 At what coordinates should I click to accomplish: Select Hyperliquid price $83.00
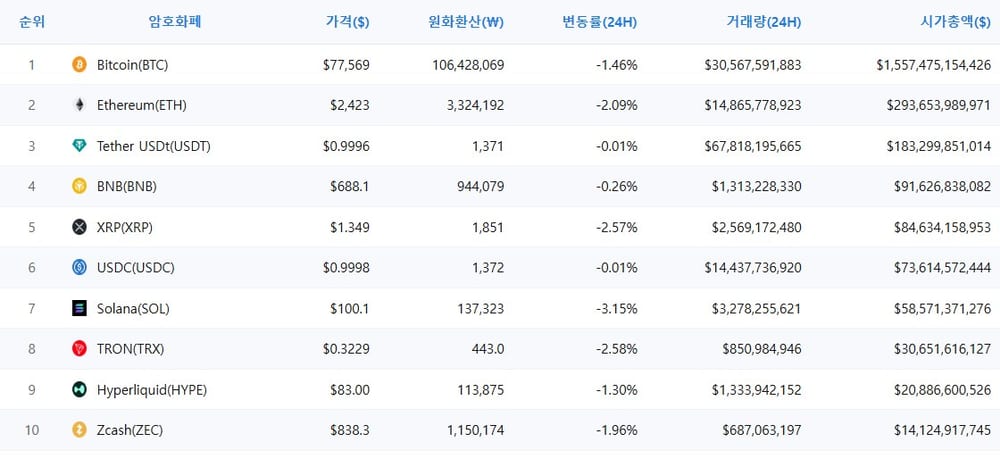pyautogui.click(x=349, y=390)
